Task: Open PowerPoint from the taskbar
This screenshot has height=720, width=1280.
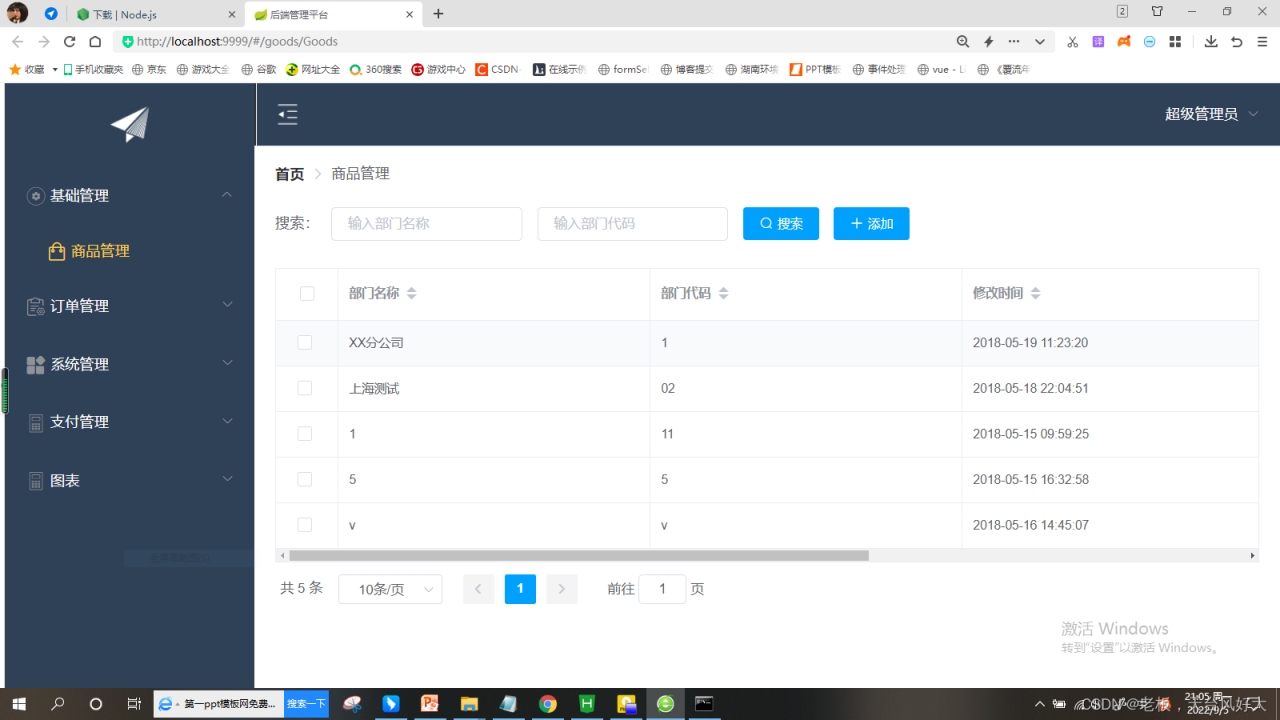Action: click(430, 704)
